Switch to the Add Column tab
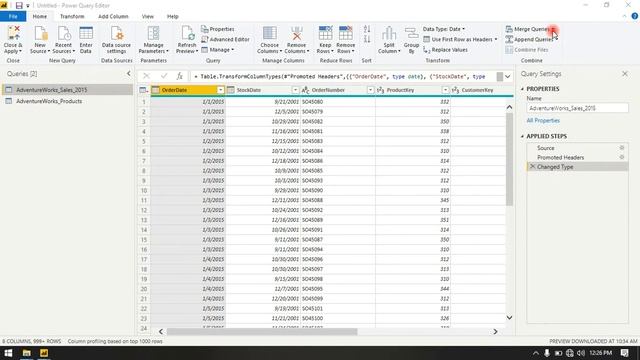Image resolution: width=640 pixels, height=360 pixels. tap(113, 16)
